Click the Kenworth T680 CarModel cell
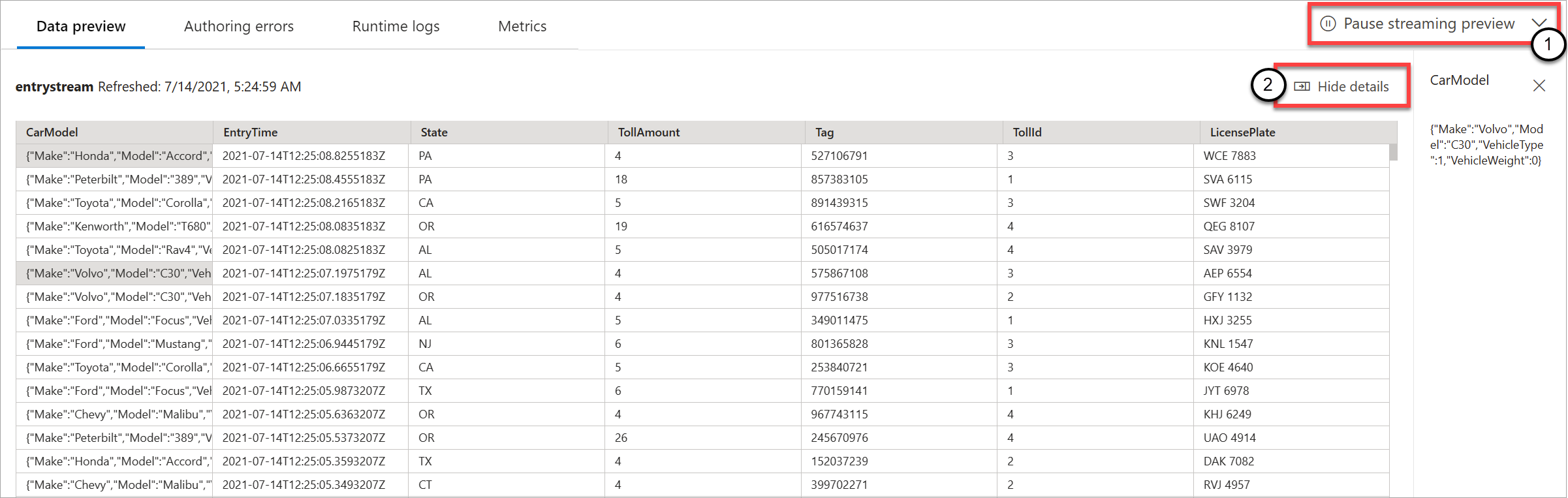1568x498 pixels. (x=118, y=226)
